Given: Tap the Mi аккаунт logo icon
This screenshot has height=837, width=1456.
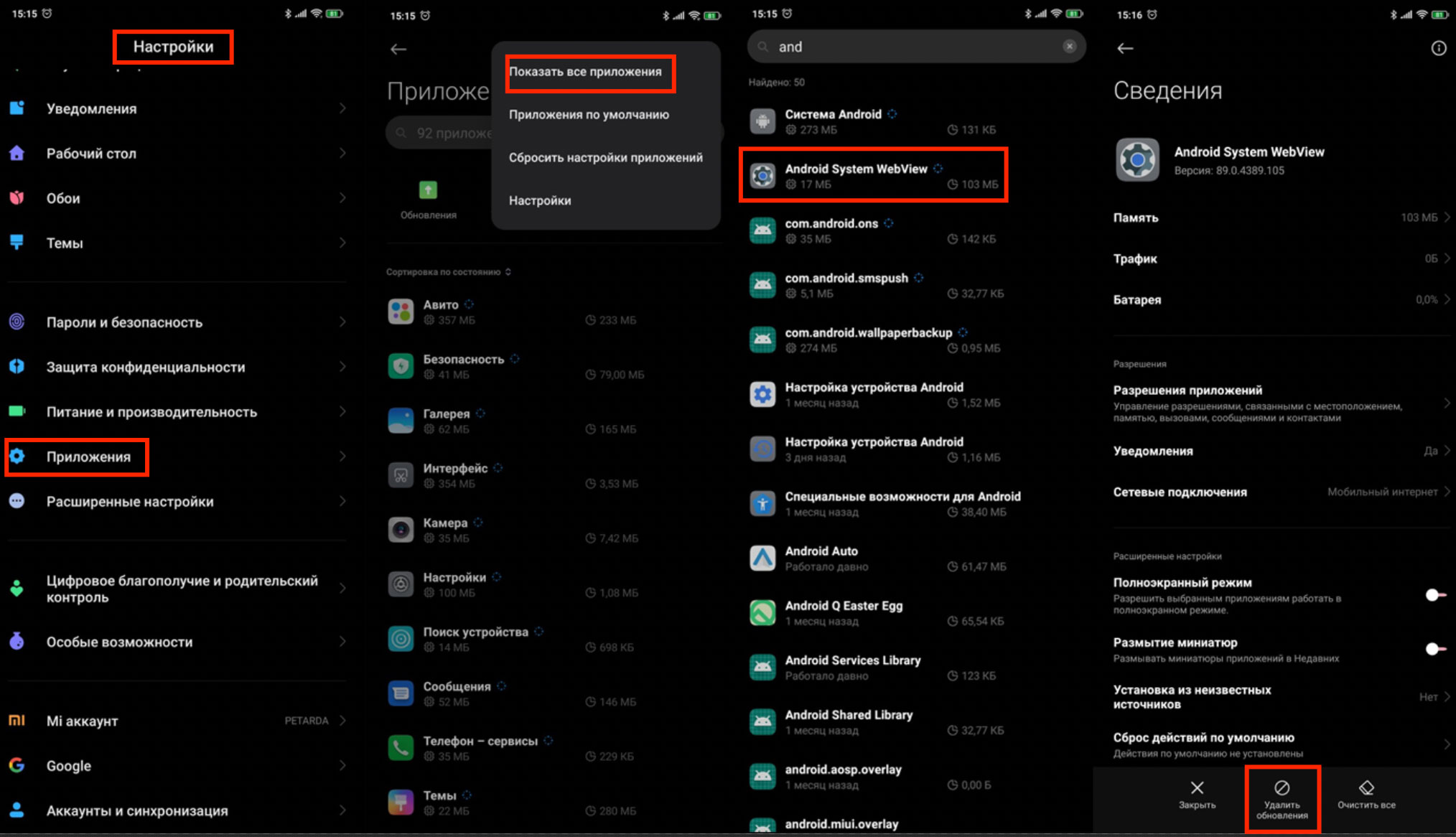Looking at the screenshot, I should click(17, 720).
